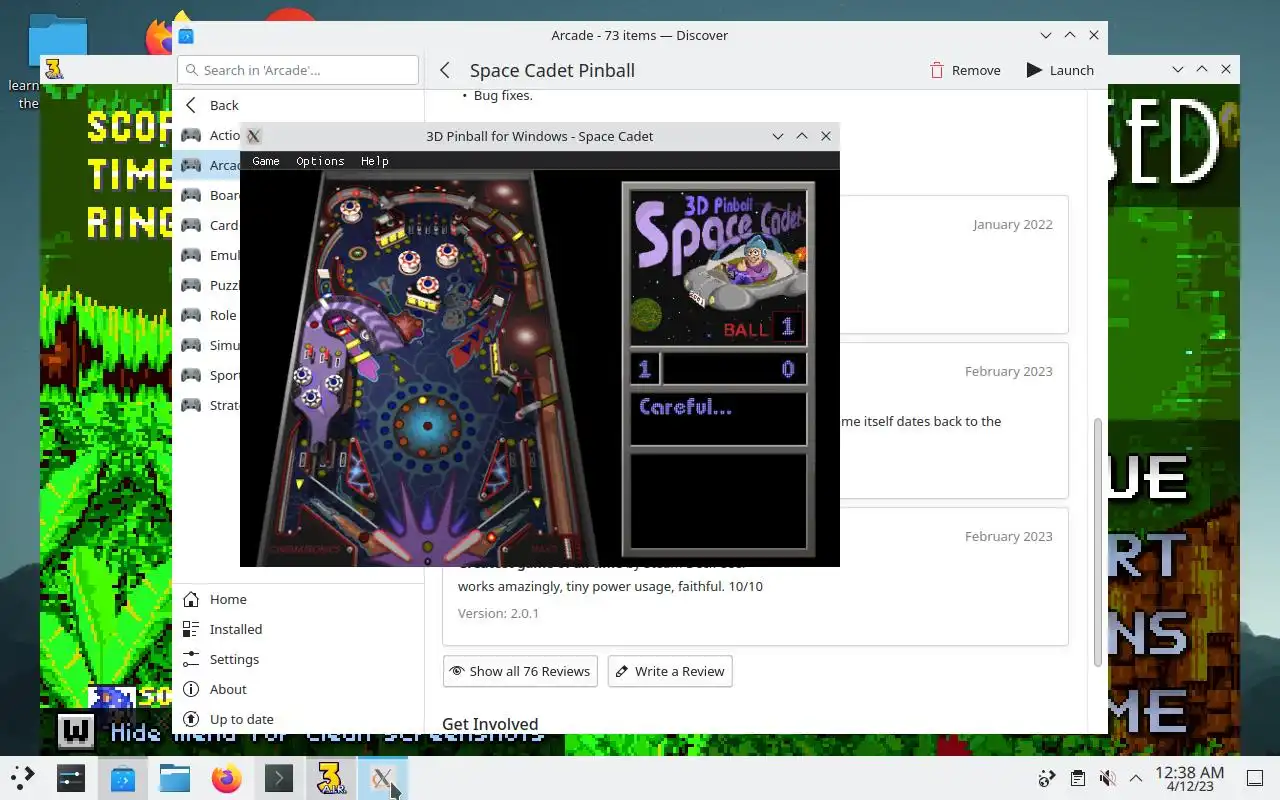Go back using the Back sidebar item
The width and height of the screenshot is (1280, 800).
click(298, 105)
